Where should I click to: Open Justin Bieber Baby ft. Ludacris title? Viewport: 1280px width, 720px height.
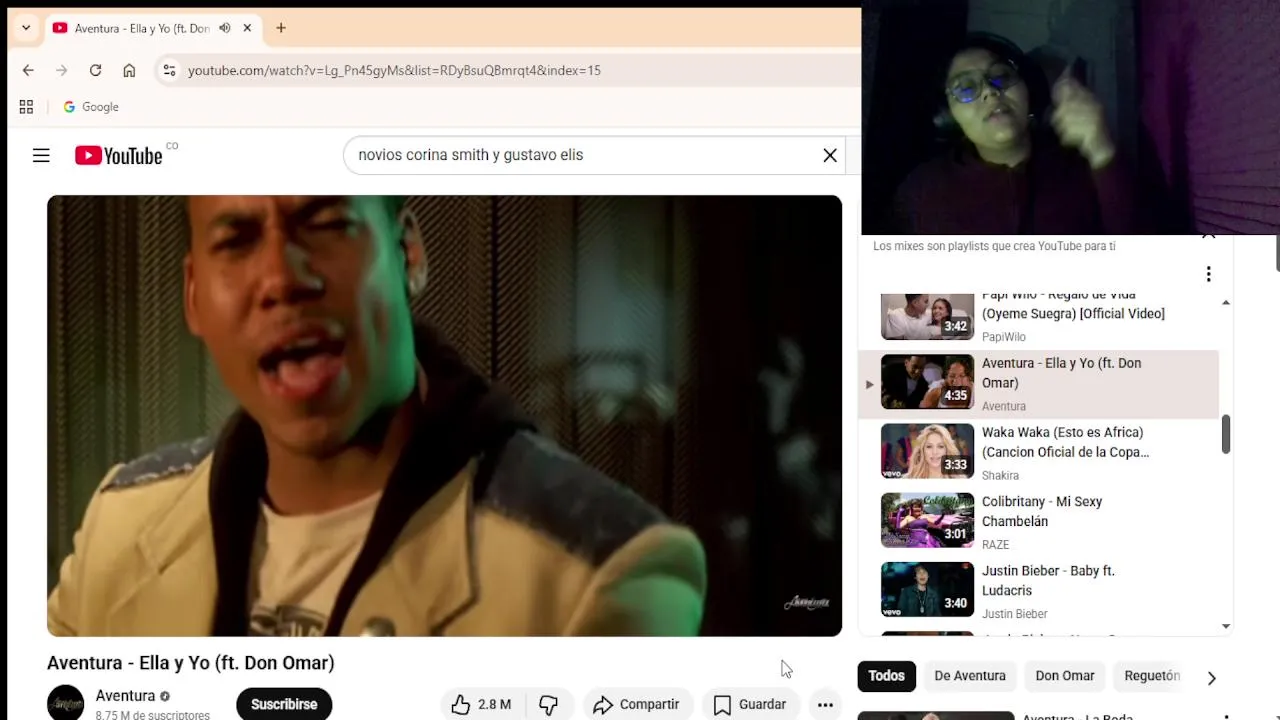(1048, 580)
